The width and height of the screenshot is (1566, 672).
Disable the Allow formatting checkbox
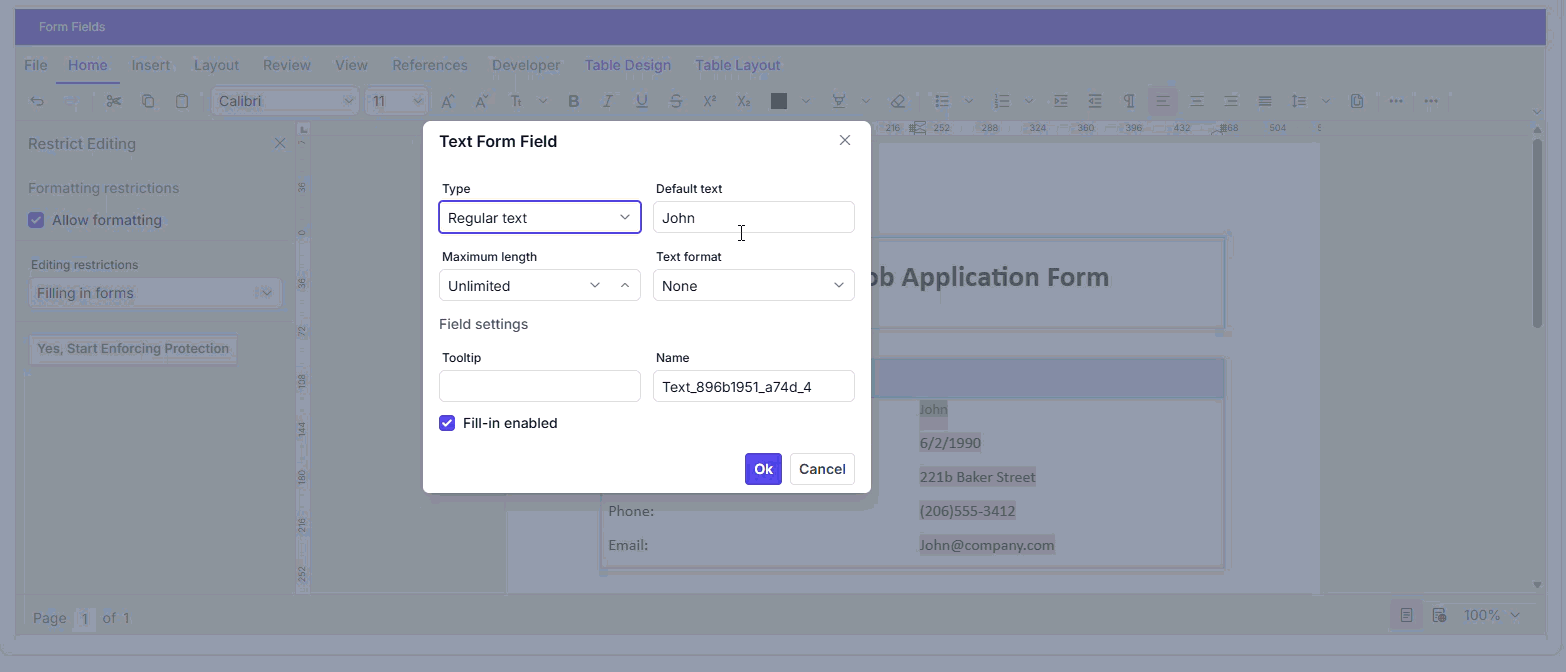tap(36, 219)
